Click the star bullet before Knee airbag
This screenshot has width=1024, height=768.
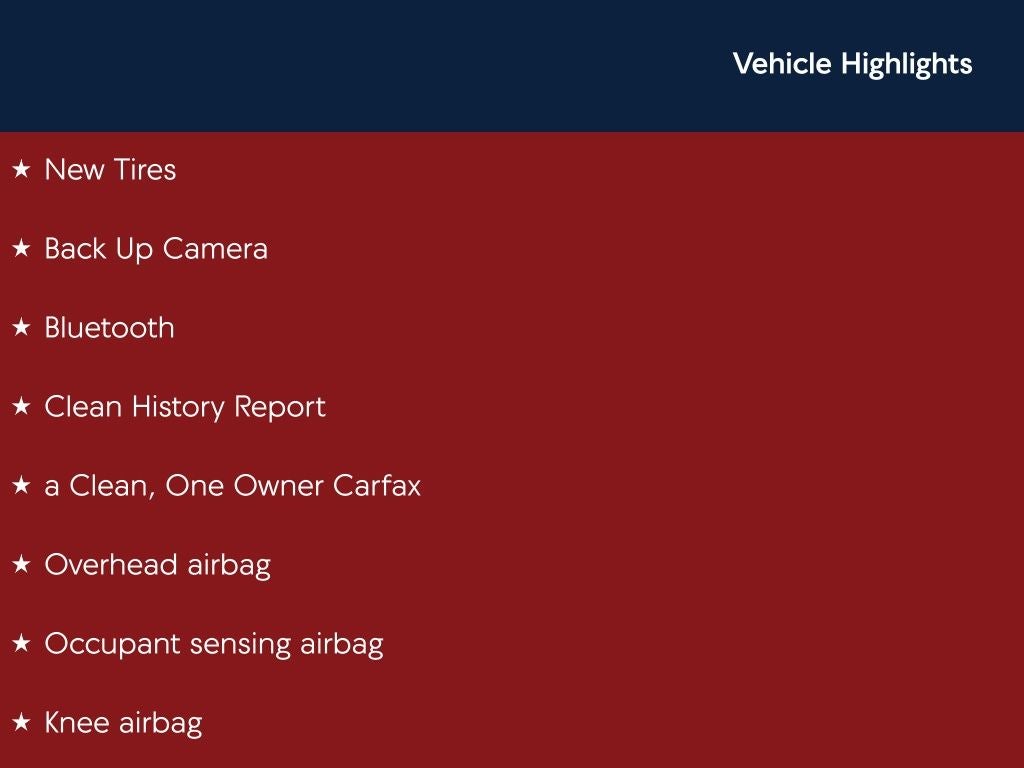(21, 723)
